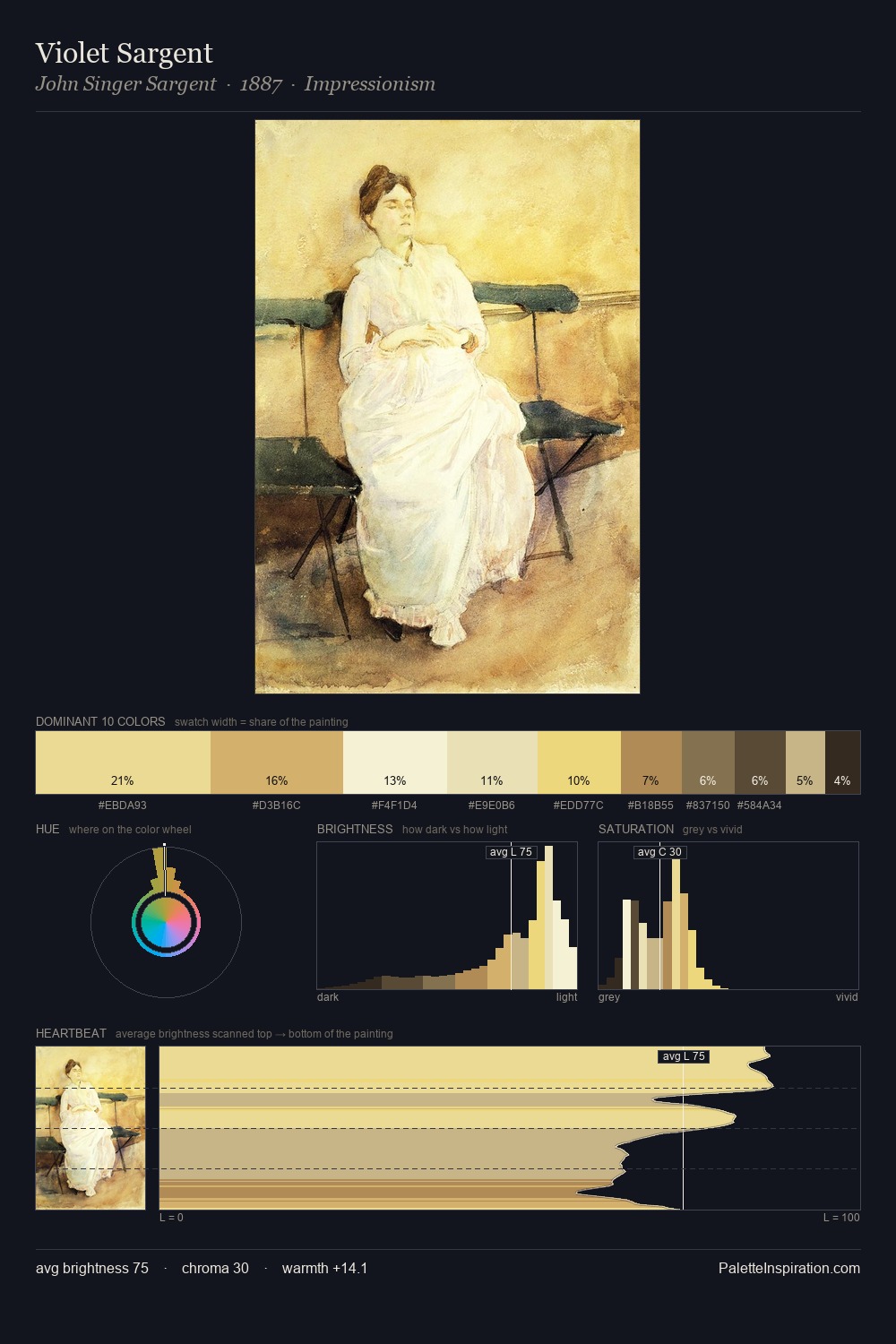Click the saturation histogram chart
This screenshot has height=1344, width=896.
(x=728, y=916)
